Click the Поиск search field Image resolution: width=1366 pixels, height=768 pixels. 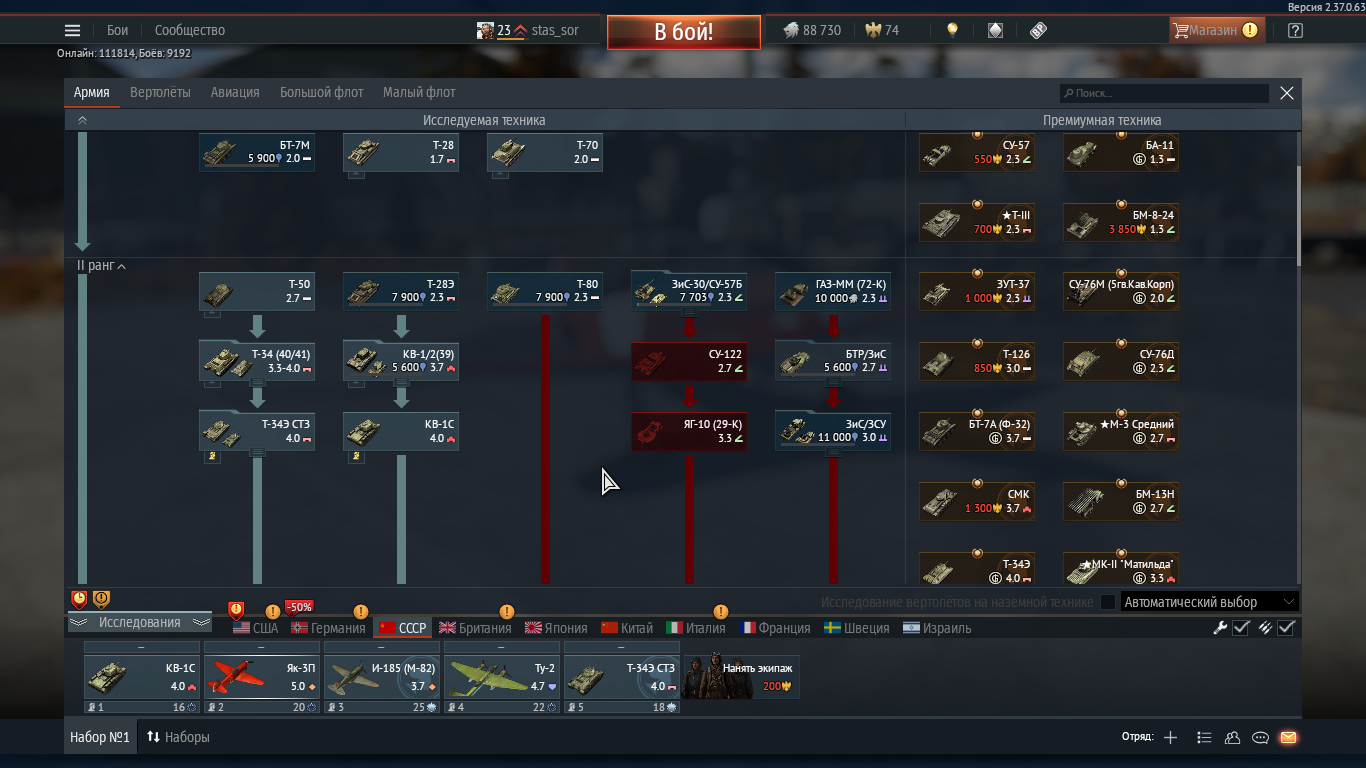pyautogui.click(x=1164, y=93)
